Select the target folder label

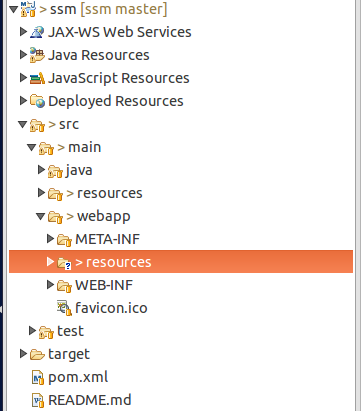pos(69,354)
